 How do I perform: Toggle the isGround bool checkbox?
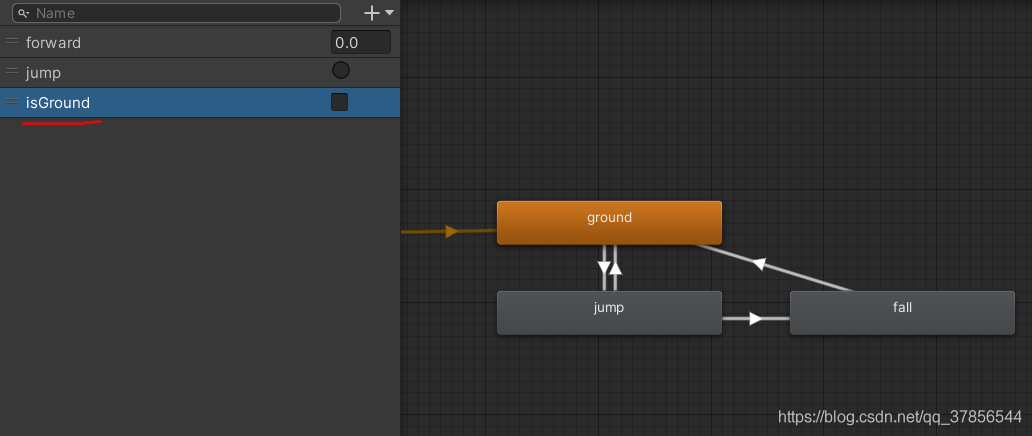click(x=340, y=102)
